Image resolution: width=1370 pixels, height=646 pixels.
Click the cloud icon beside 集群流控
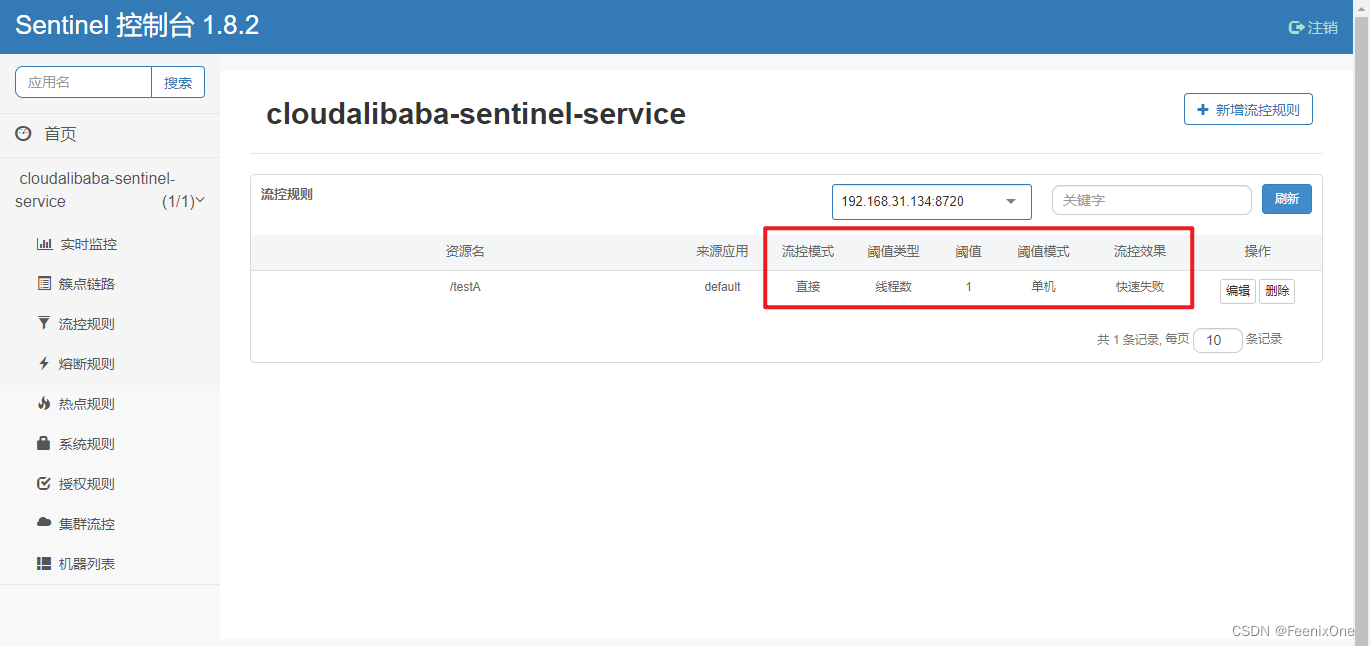tap(44, 523)
